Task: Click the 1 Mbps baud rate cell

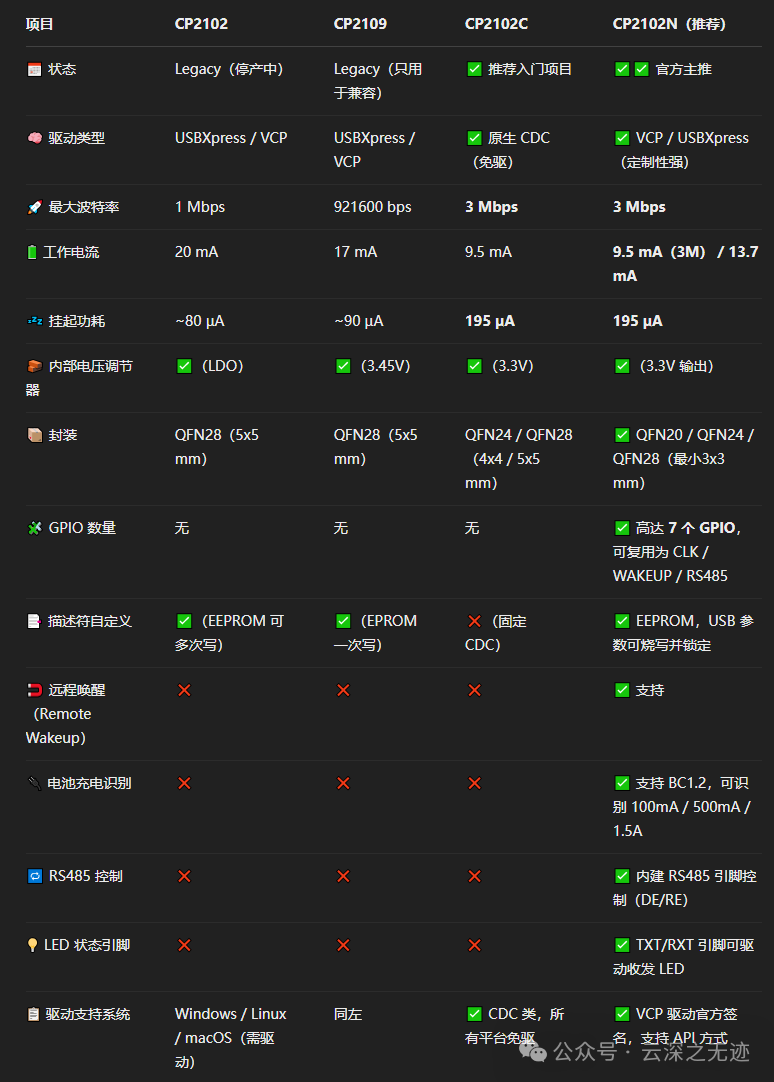Action: click(200, 207)
